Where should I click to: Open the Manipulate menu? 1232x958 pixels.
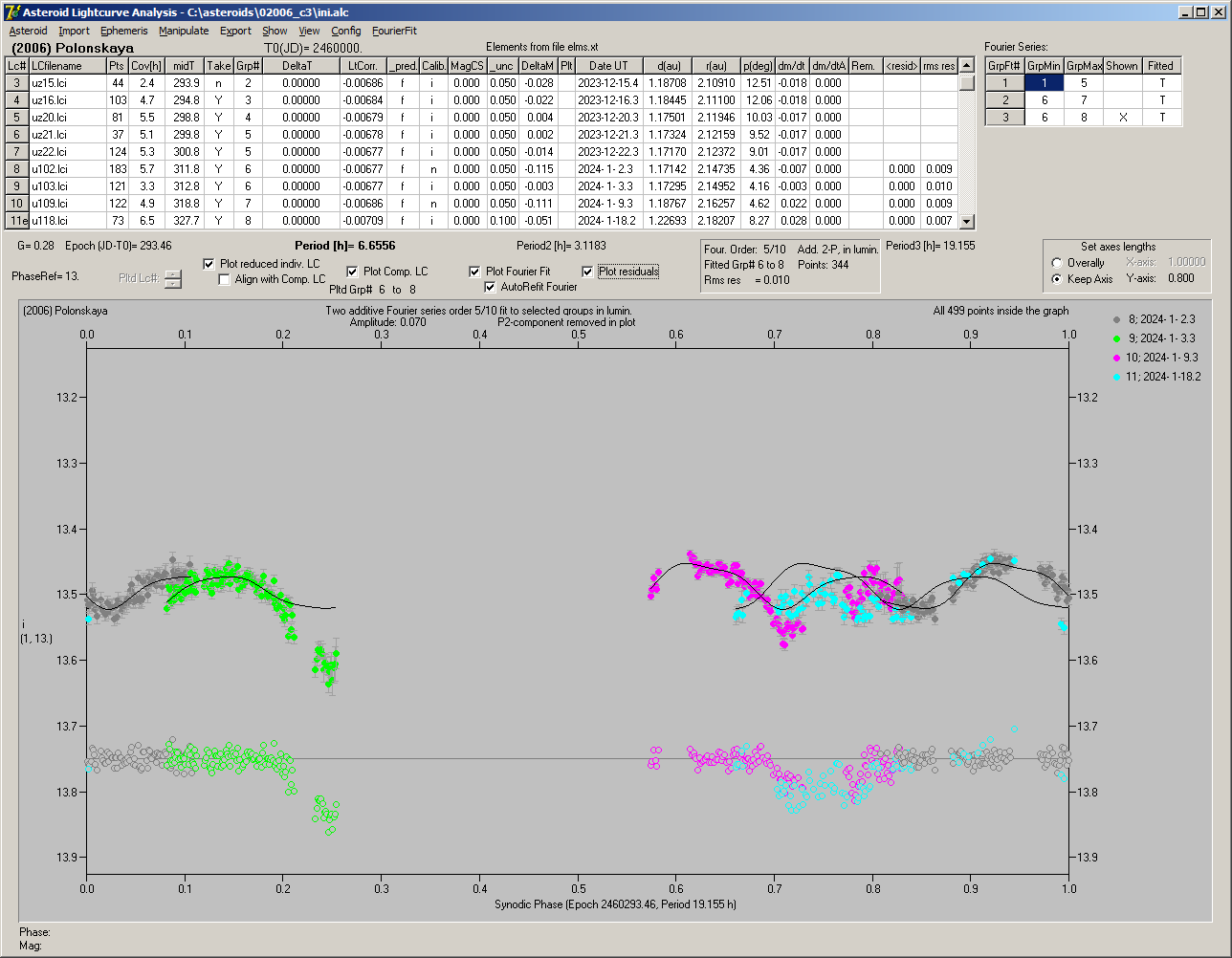click(x=184, y=31)
